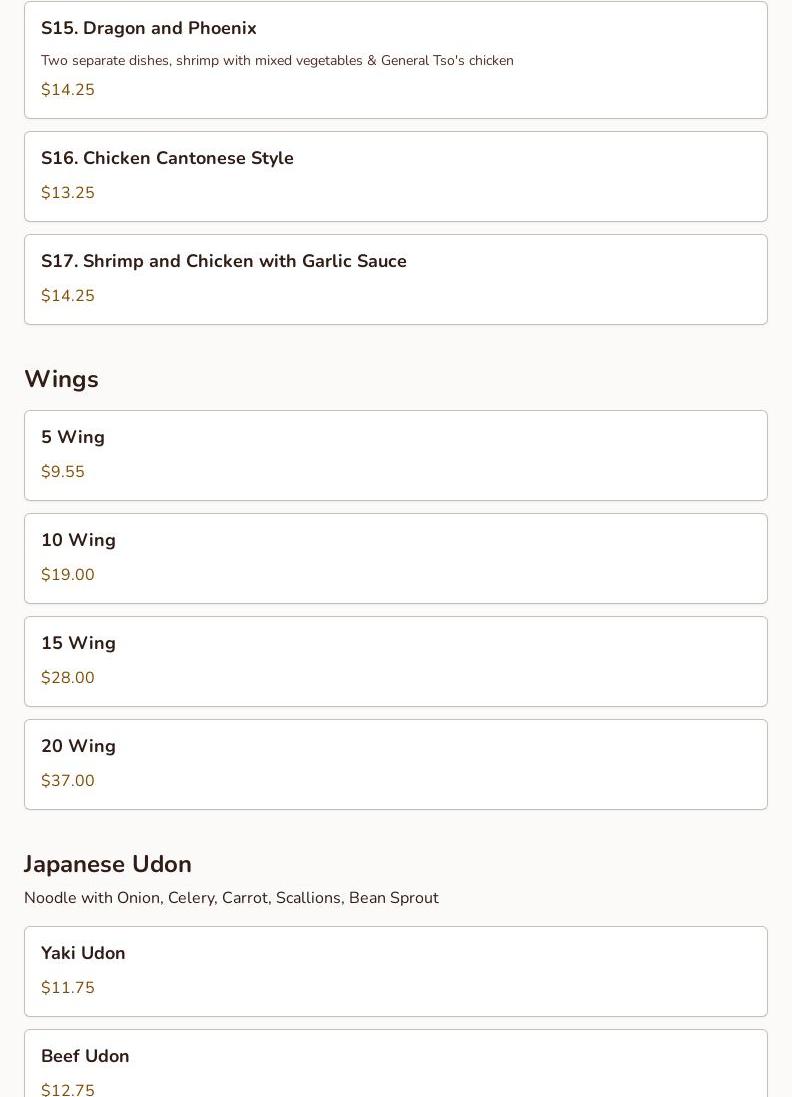792x1097 pixels.
Task: Click the Udon noodle ingredients description
Action: coord(231,898)
